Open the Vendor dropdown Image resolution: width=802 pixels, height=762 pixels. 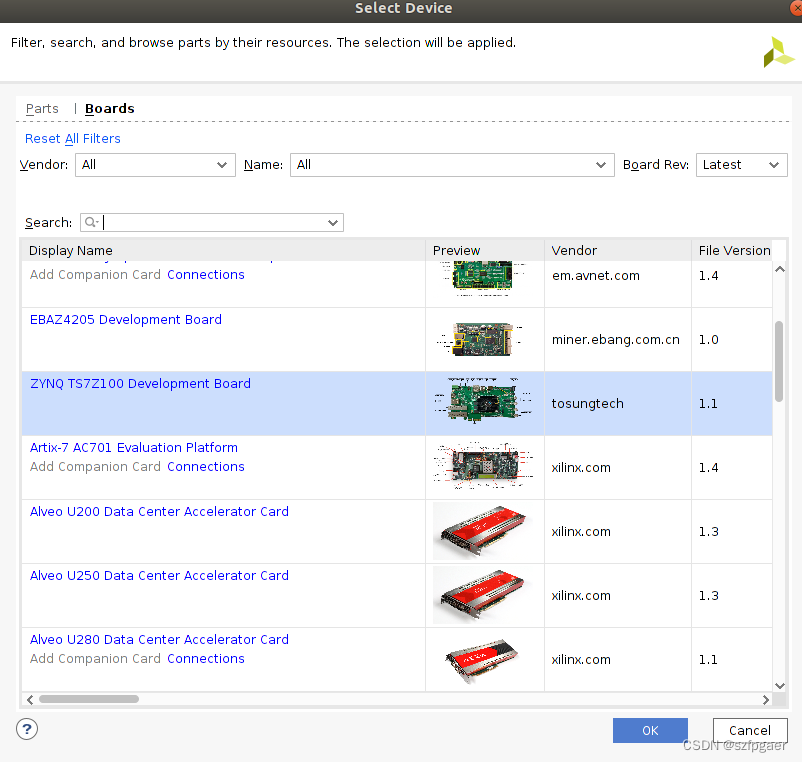point(155,165)
